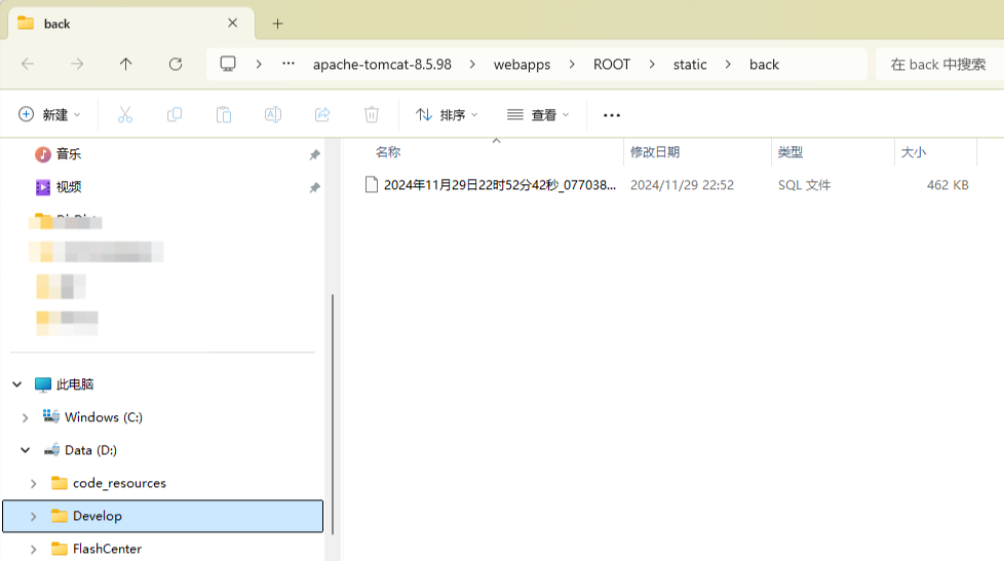Open chevron after apache-tomcat-8.5.98
The width and height of the screenshot is (1004, 561).
point(473,65)
